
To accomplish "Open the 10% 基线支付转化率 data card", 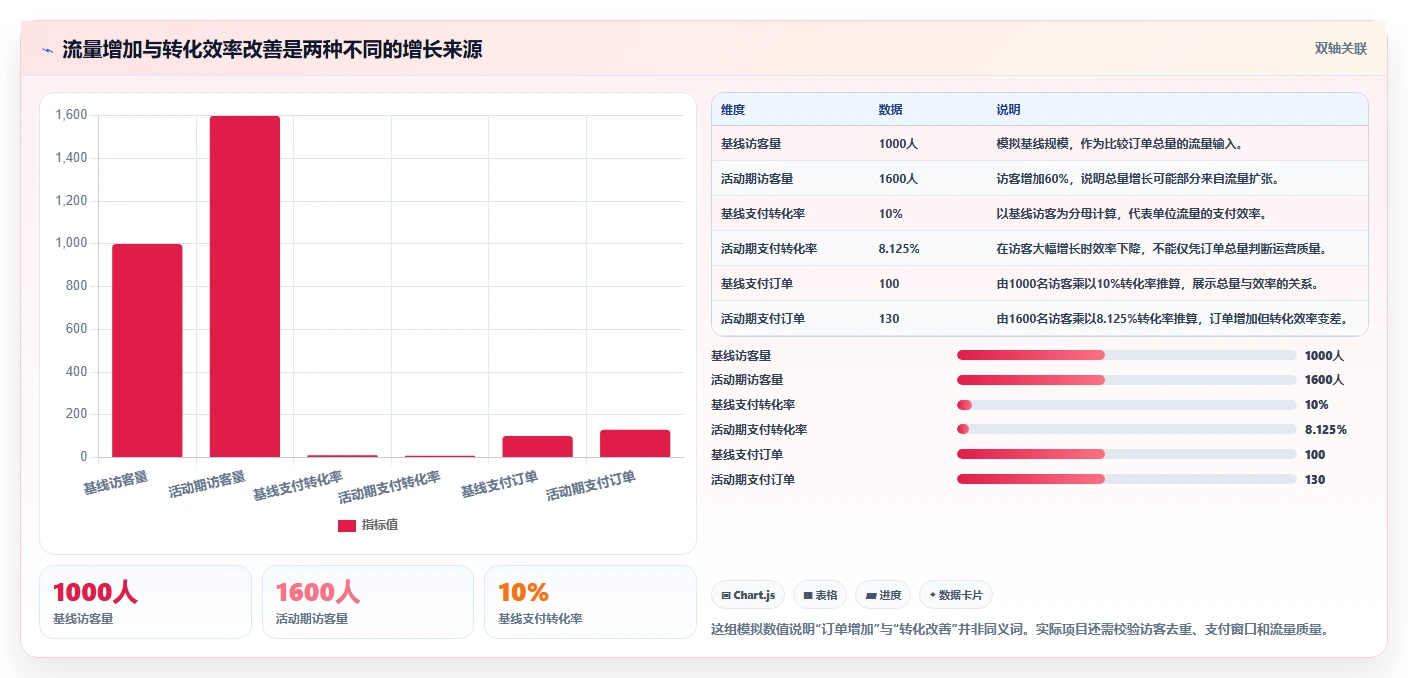I will pyautogui.click(x=590, y=602).
